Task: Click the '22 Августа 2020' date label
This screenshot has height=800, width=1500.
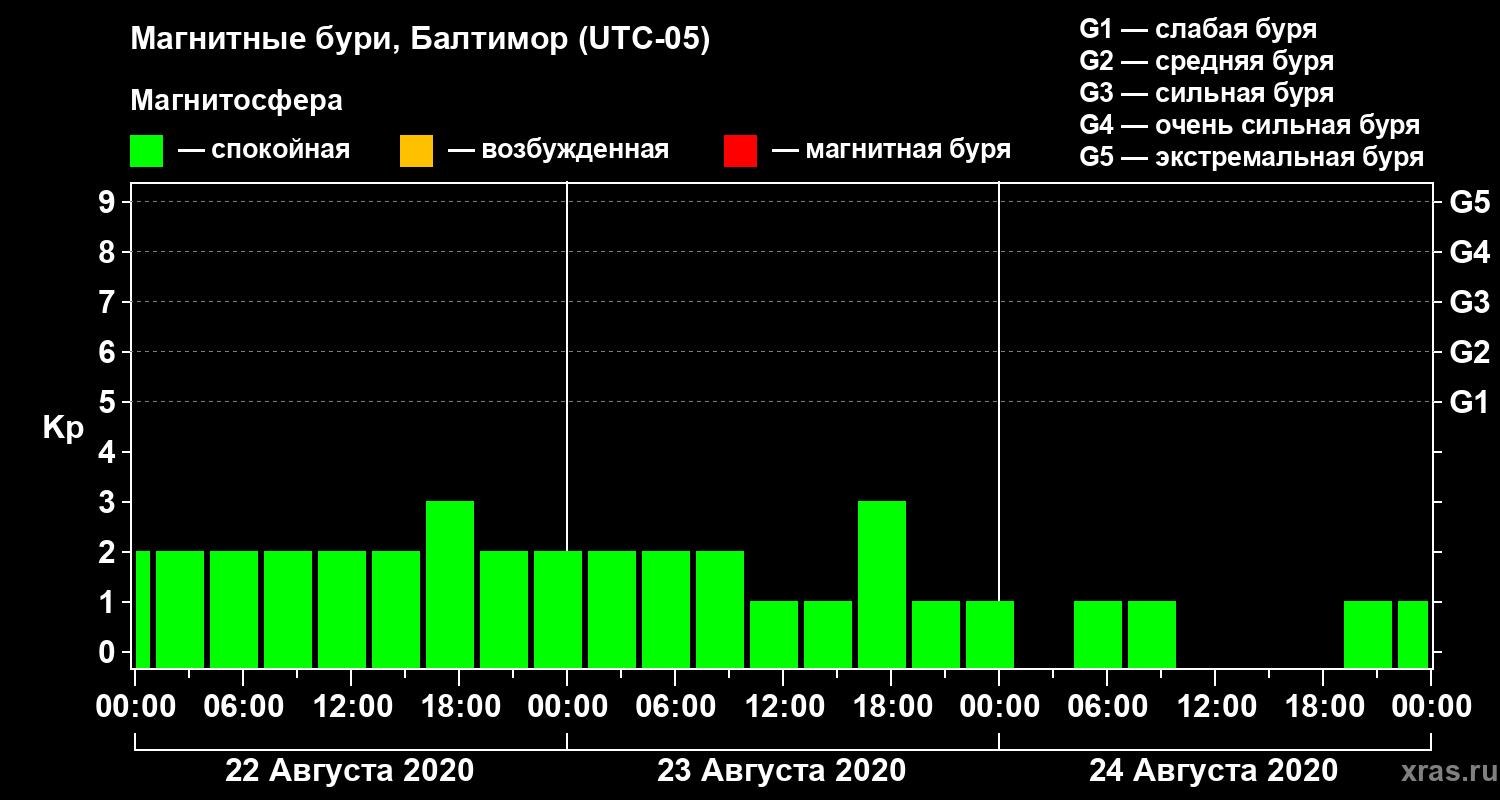Action: [x=350, y=771]
